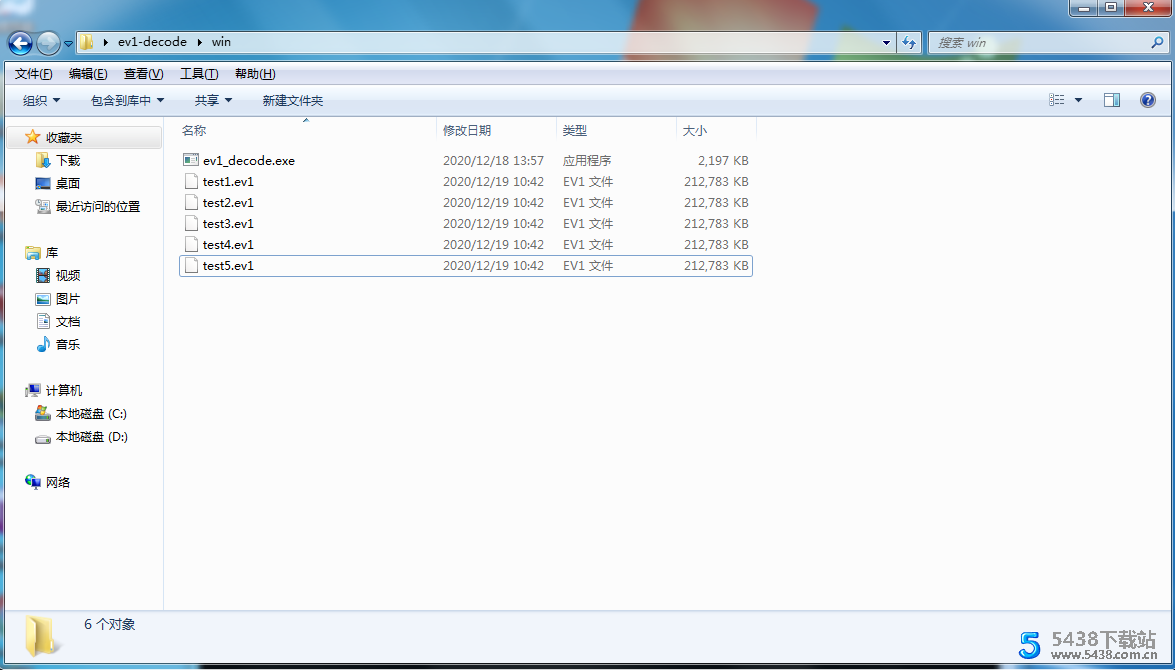The height and width of the screenshot is (670, 1175).
Task: Open the 工具 menu
Action: coord(198,73)
